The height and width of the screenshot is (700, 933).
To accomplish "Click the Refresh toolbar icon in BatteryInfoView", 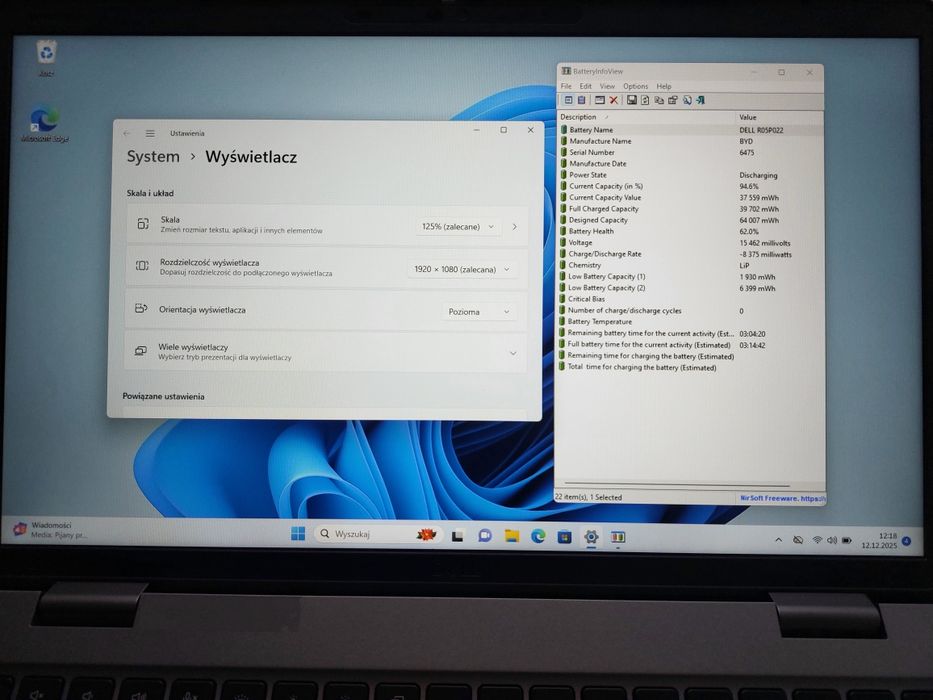I will pos(645,100).
